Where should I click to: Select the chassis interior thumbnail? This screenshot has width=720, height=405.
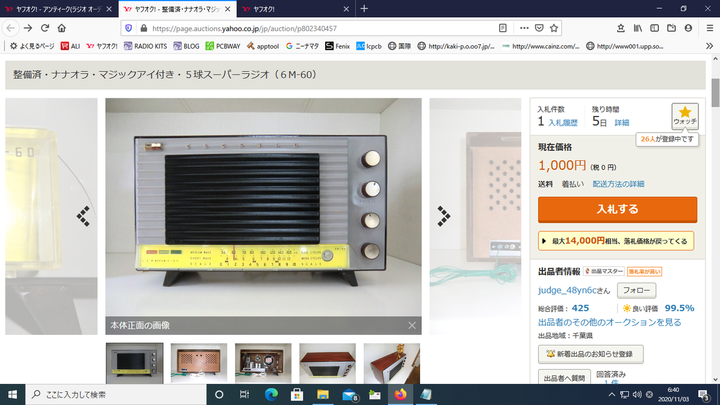coord(263,363)
